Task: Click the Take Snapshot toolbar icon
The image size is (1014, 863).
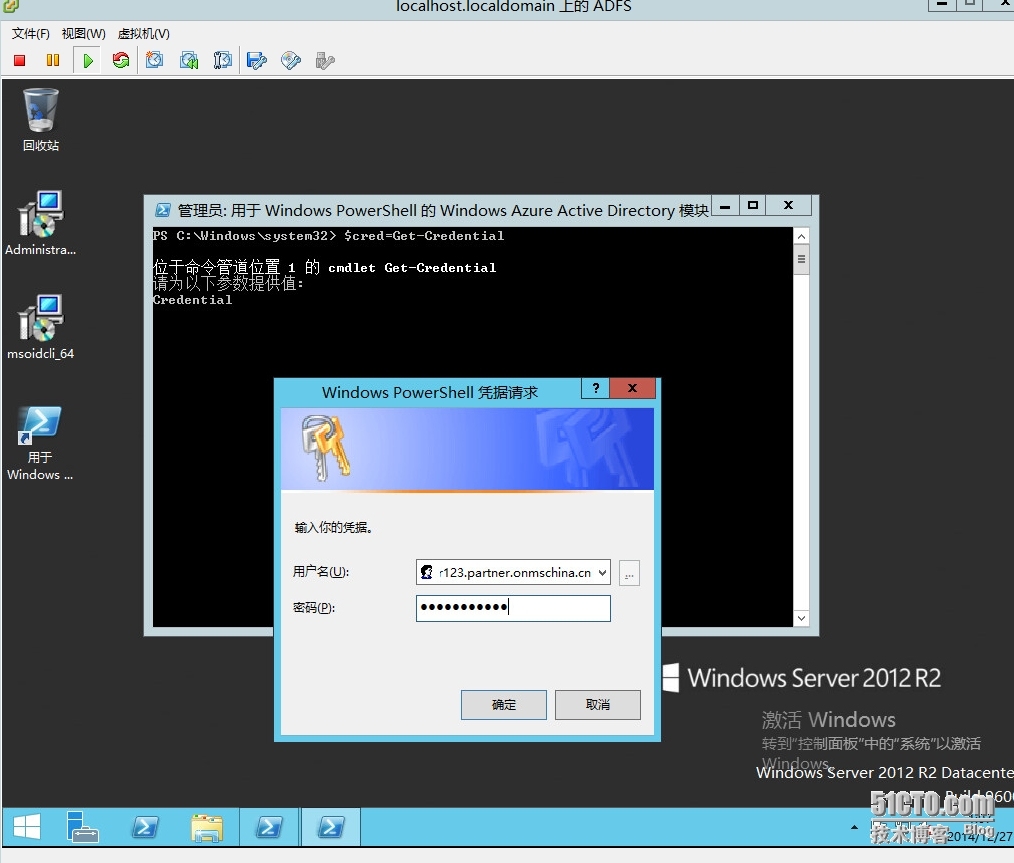Action: (x=155, y=61)
